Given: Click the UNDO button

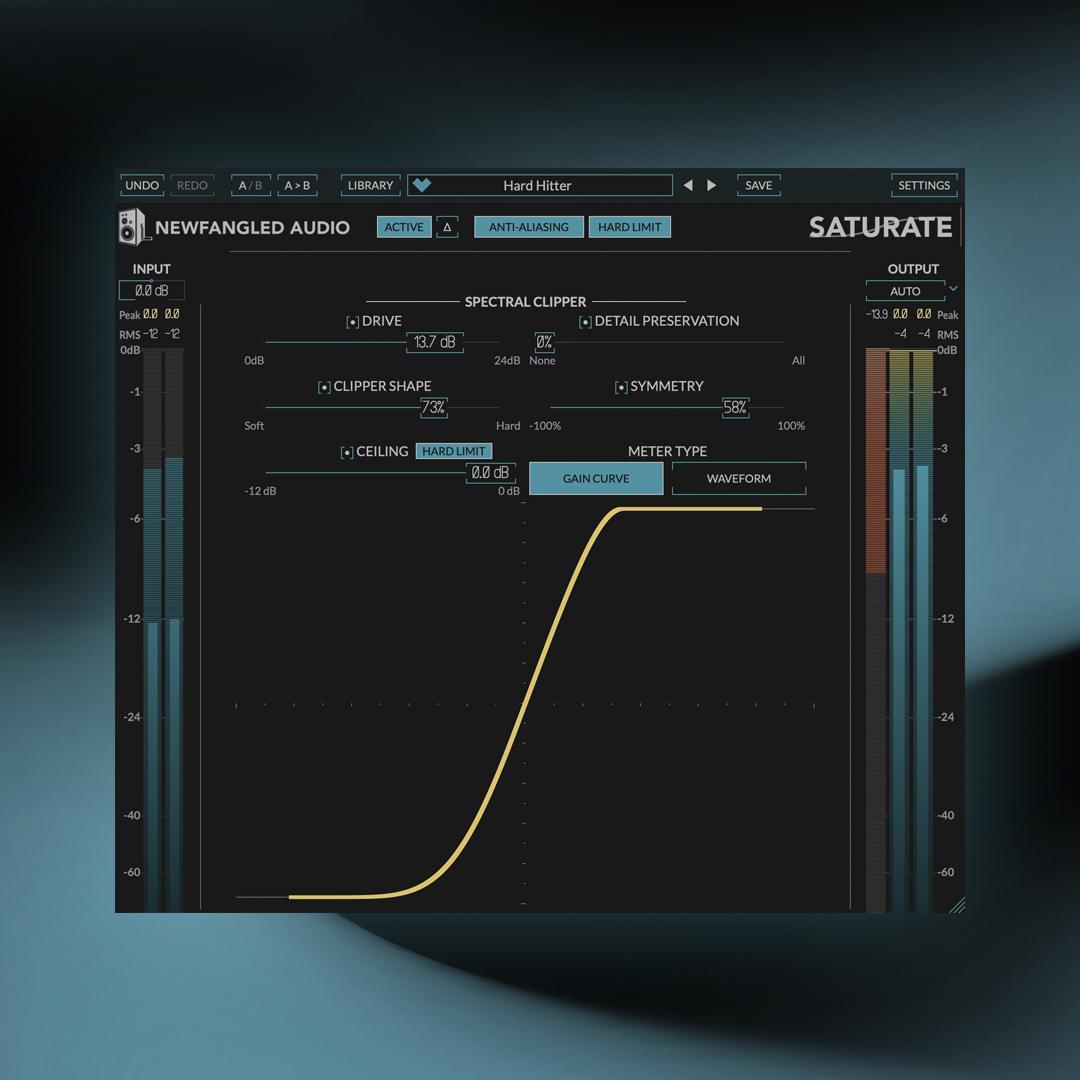Looking at the screenshot, I should pos(142,185).
